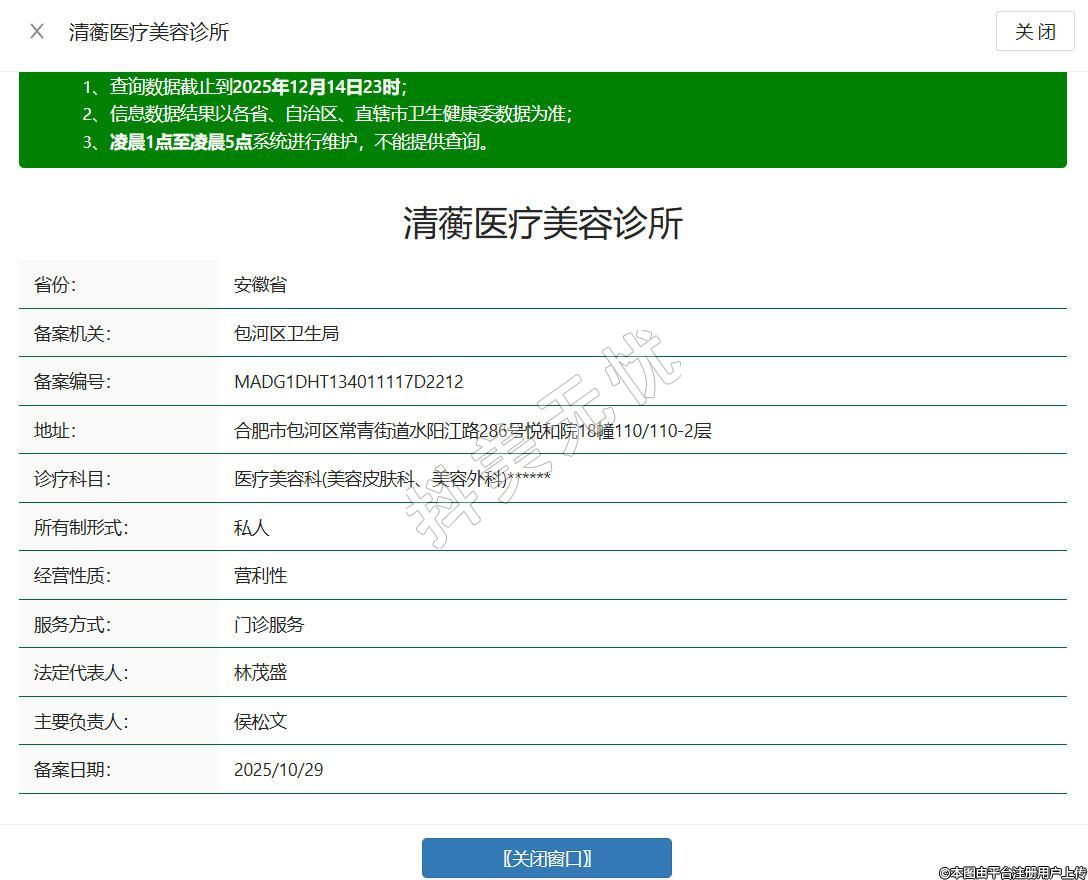
Task: Click the 主要负责人 name 侯松文
Action: [x=260, y=721]
